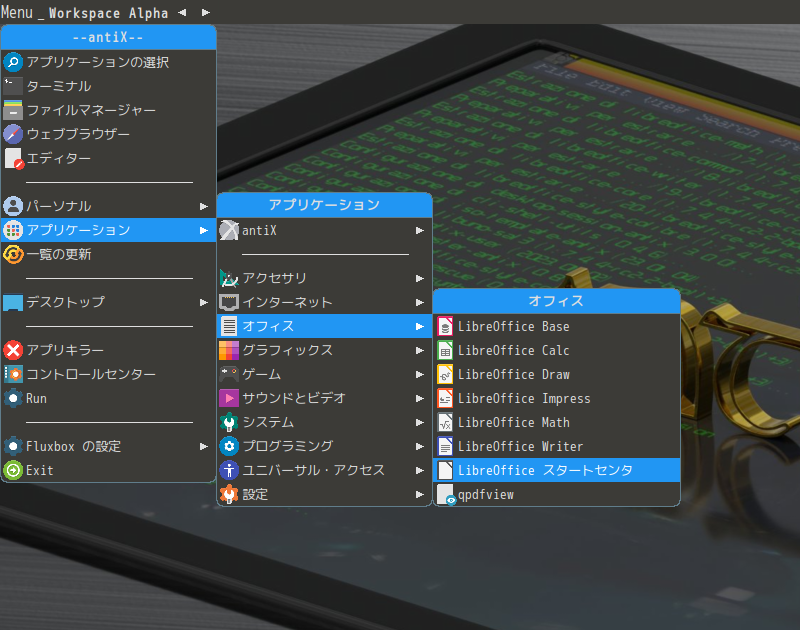Click the 一覧の更新 refresh icon

13,254
